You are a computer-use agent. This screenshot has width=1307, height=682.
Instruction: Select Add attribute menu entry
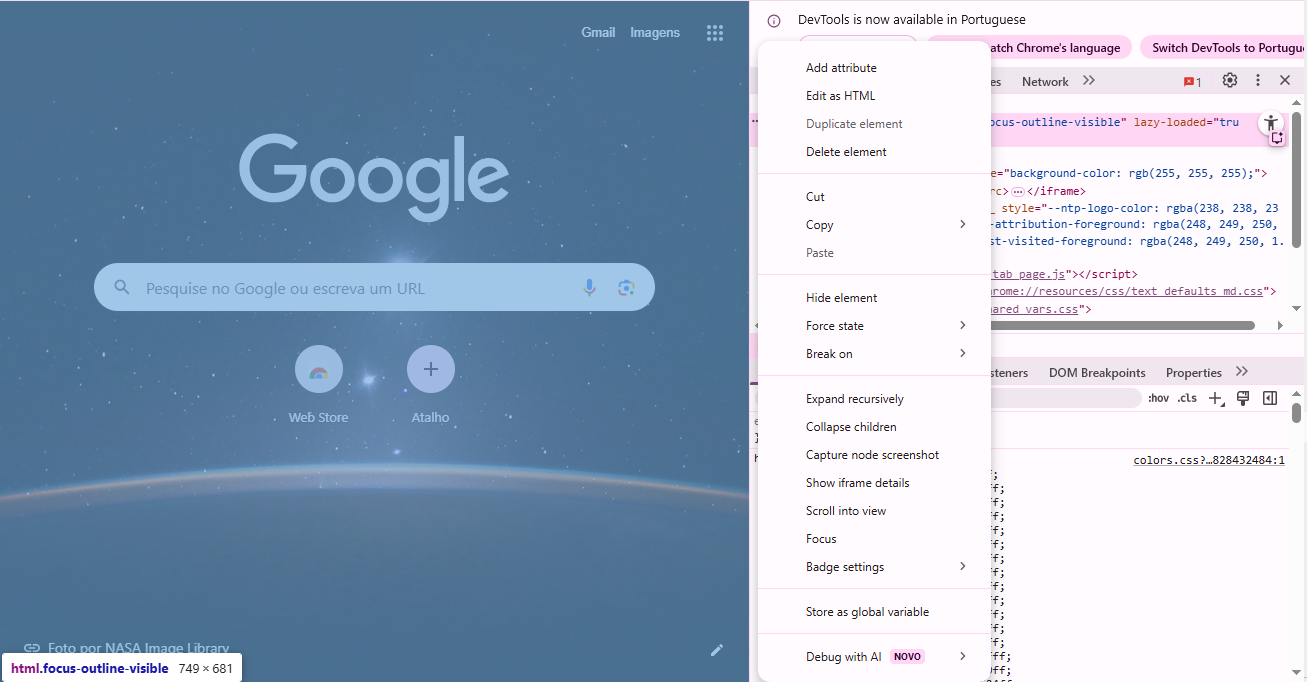874,68
